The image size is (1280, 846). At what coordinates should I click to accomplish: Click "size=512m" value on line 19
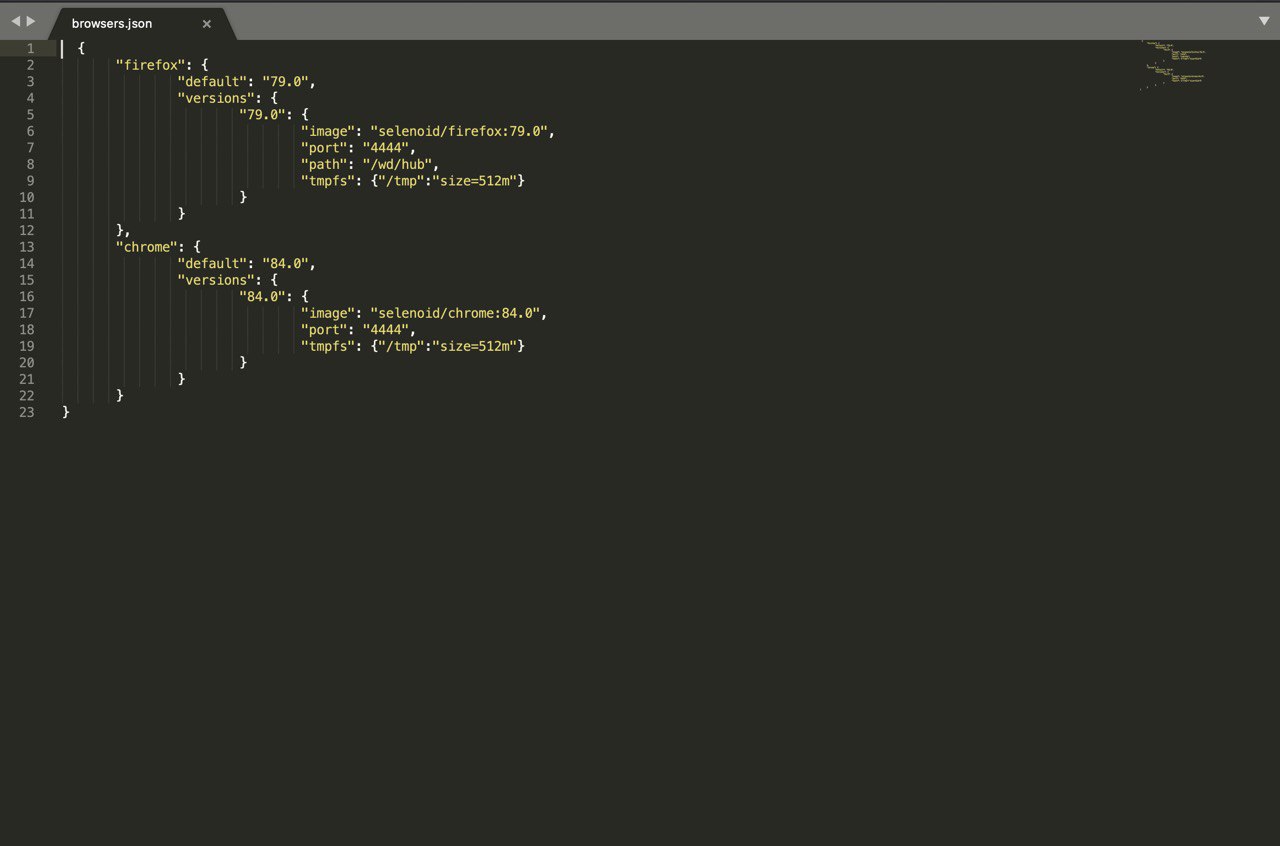point(474,346)
